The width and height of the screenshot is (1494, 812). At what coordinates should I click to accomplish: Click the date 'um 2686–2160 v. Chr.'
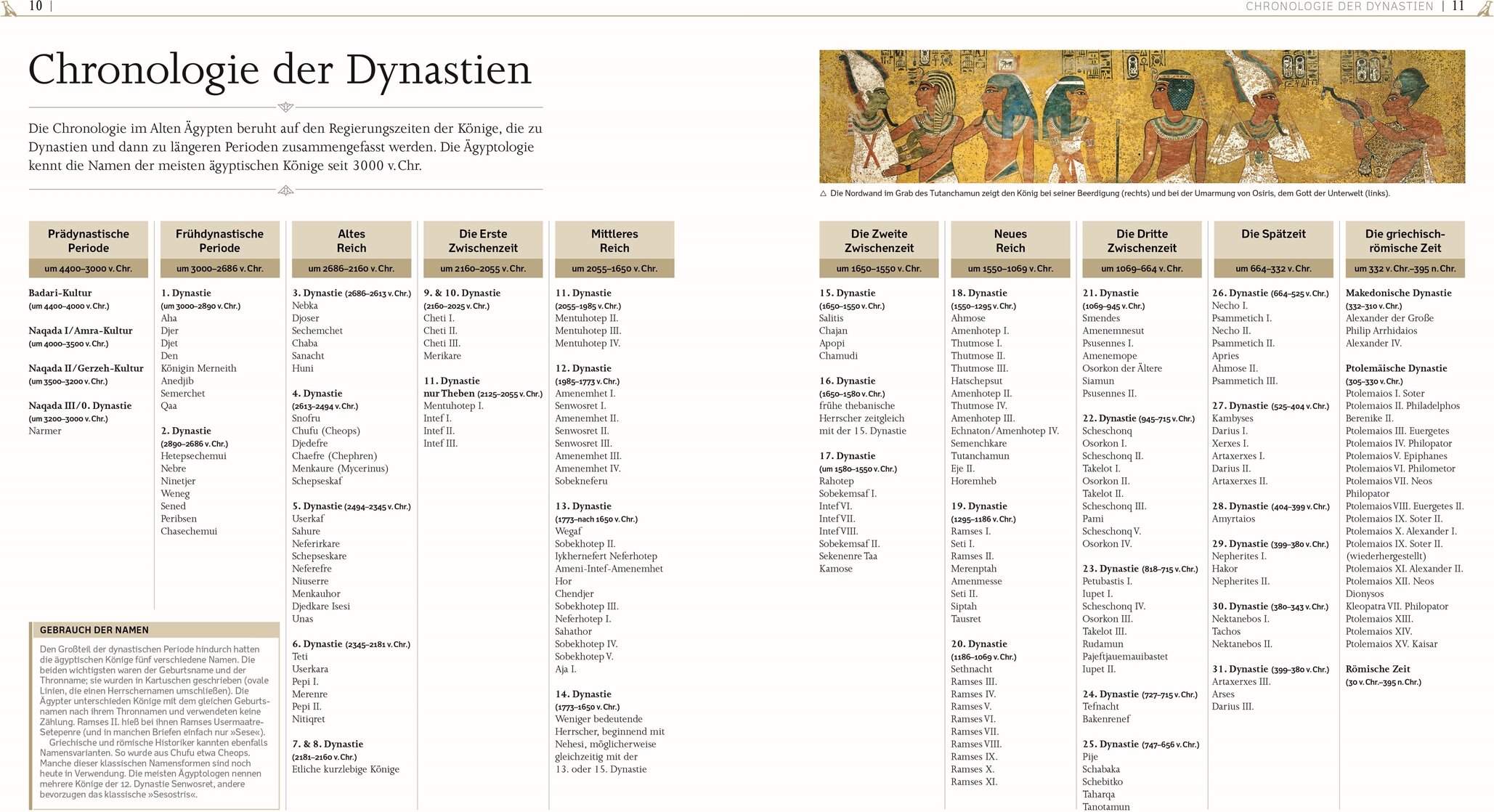click(352, 268)
